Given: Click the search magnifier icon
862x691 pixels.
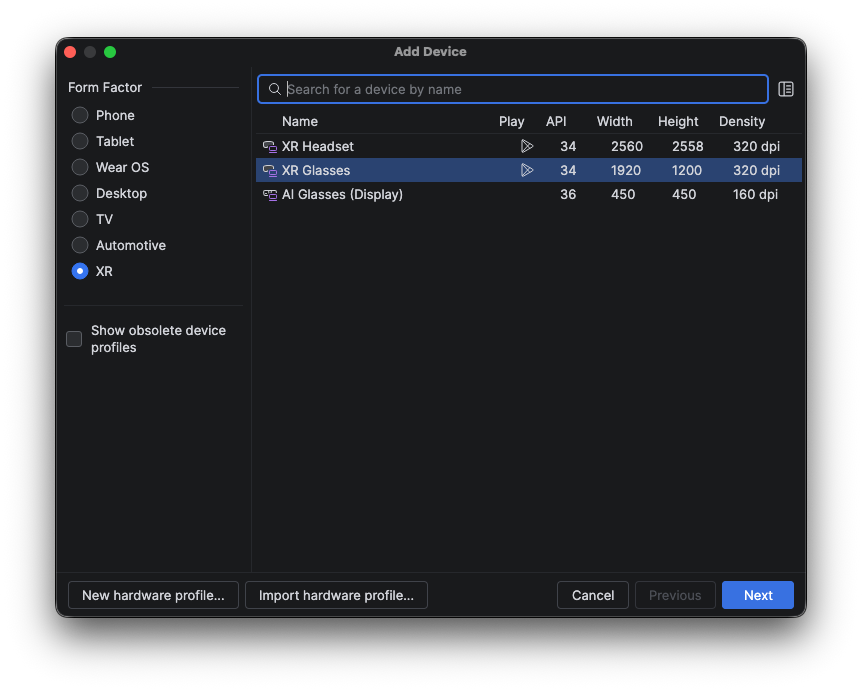Looking at the screenshot, I should click(x=274, y=89).
